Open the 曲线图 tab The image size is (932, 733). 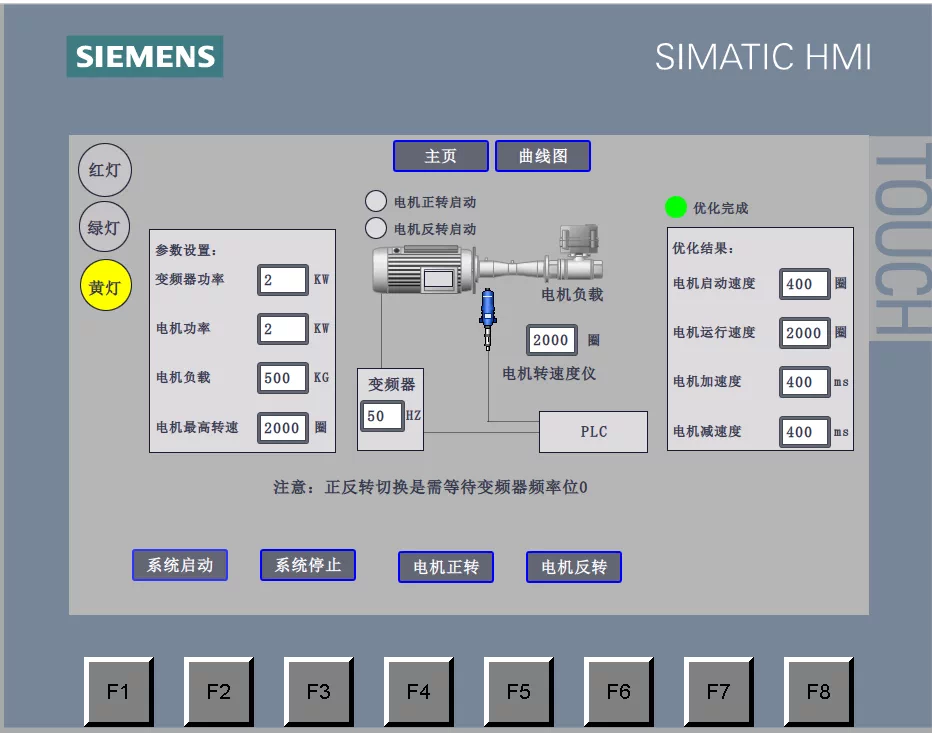[543, 155]
